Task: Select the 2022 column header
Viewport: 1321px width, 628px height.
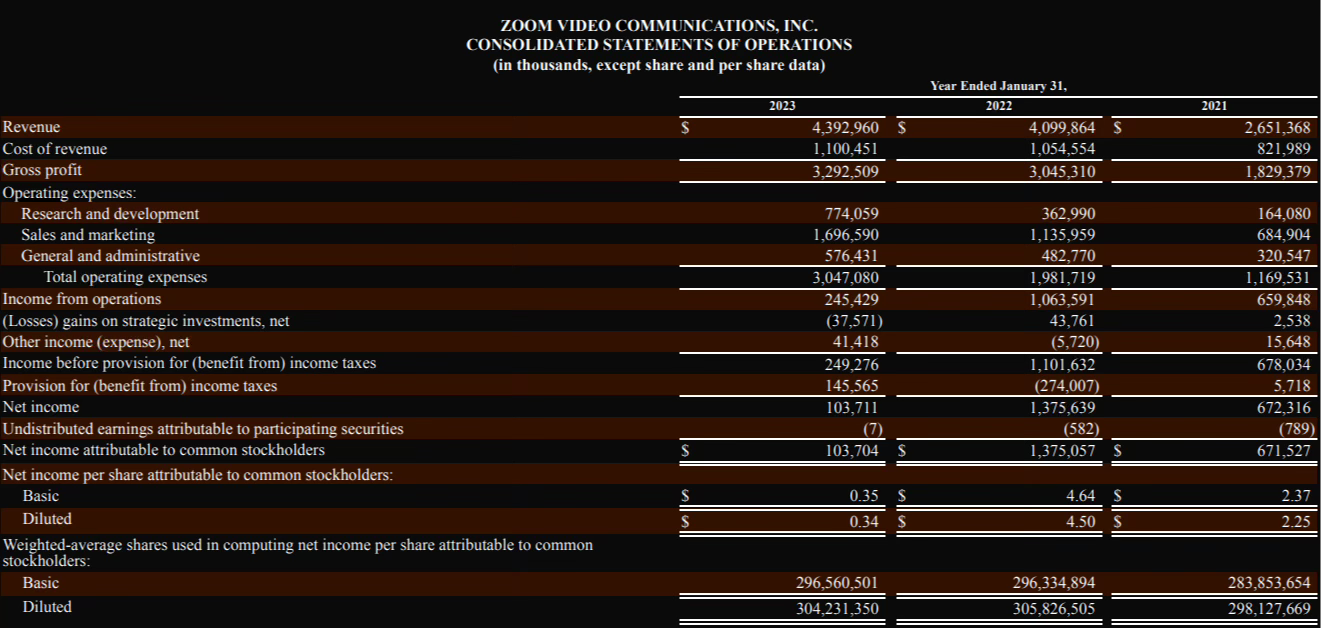Action: (998, 106)
